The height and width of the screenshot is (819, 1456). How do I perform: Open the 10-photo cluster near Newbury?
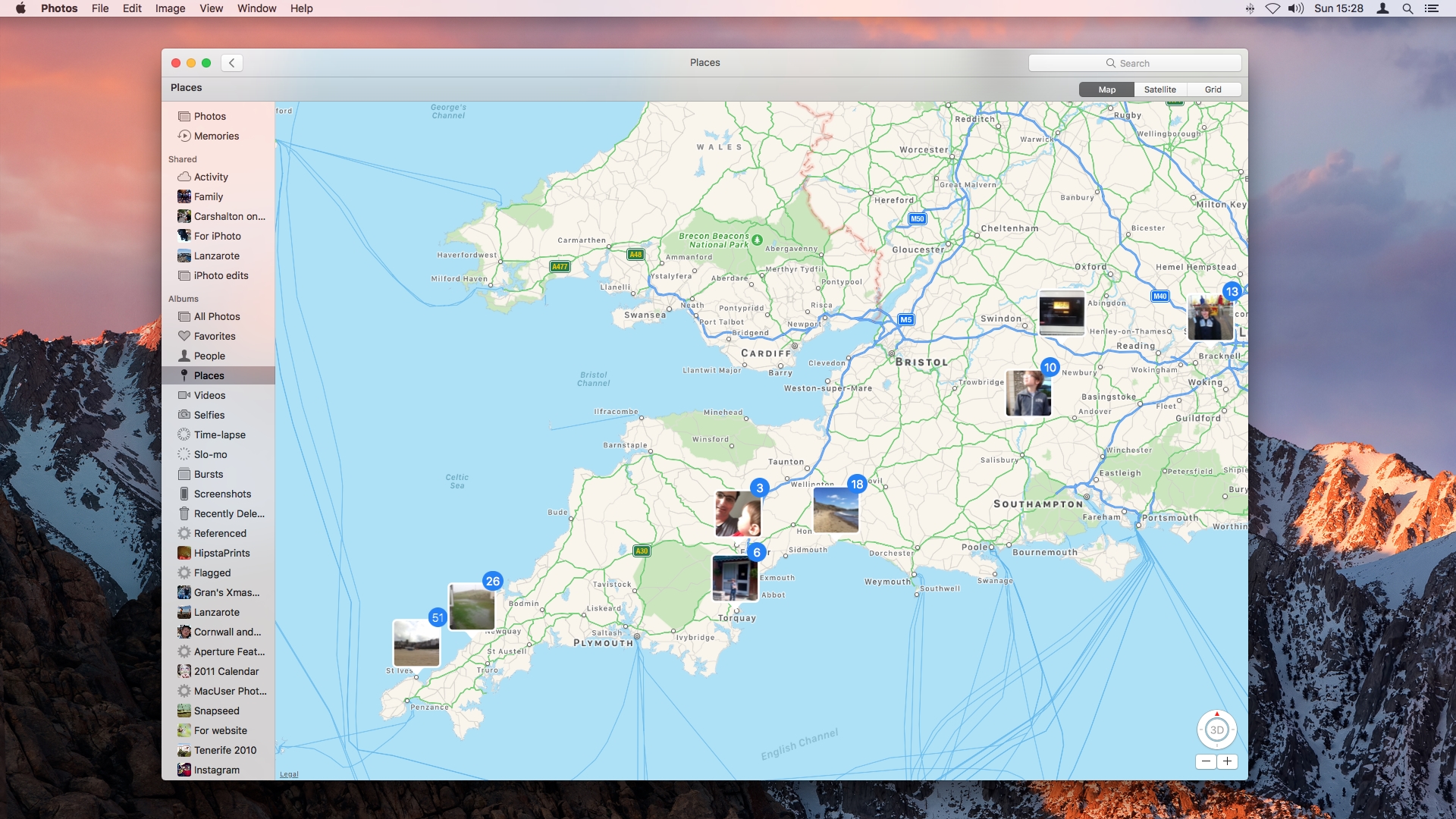[x=1028, y=393]
